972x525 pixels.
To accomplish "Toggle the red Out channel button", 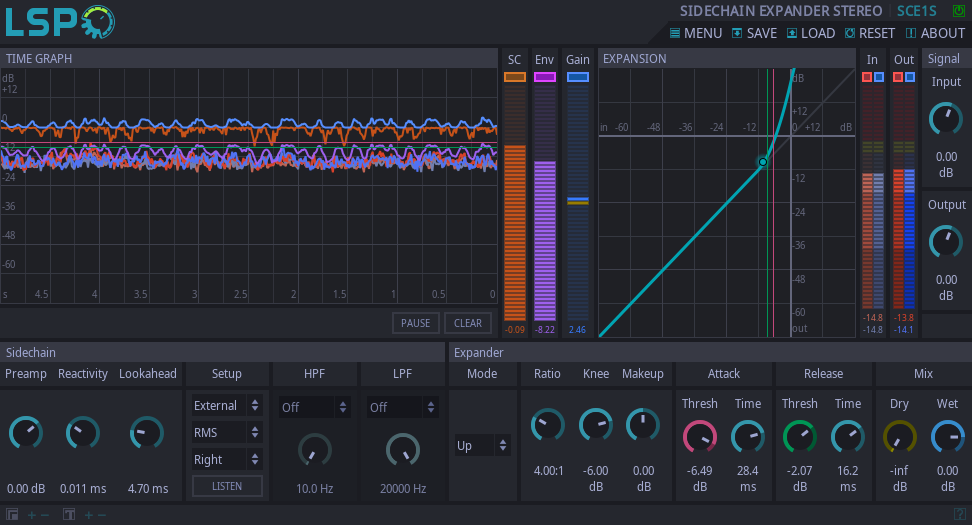I will click(898, 77).
